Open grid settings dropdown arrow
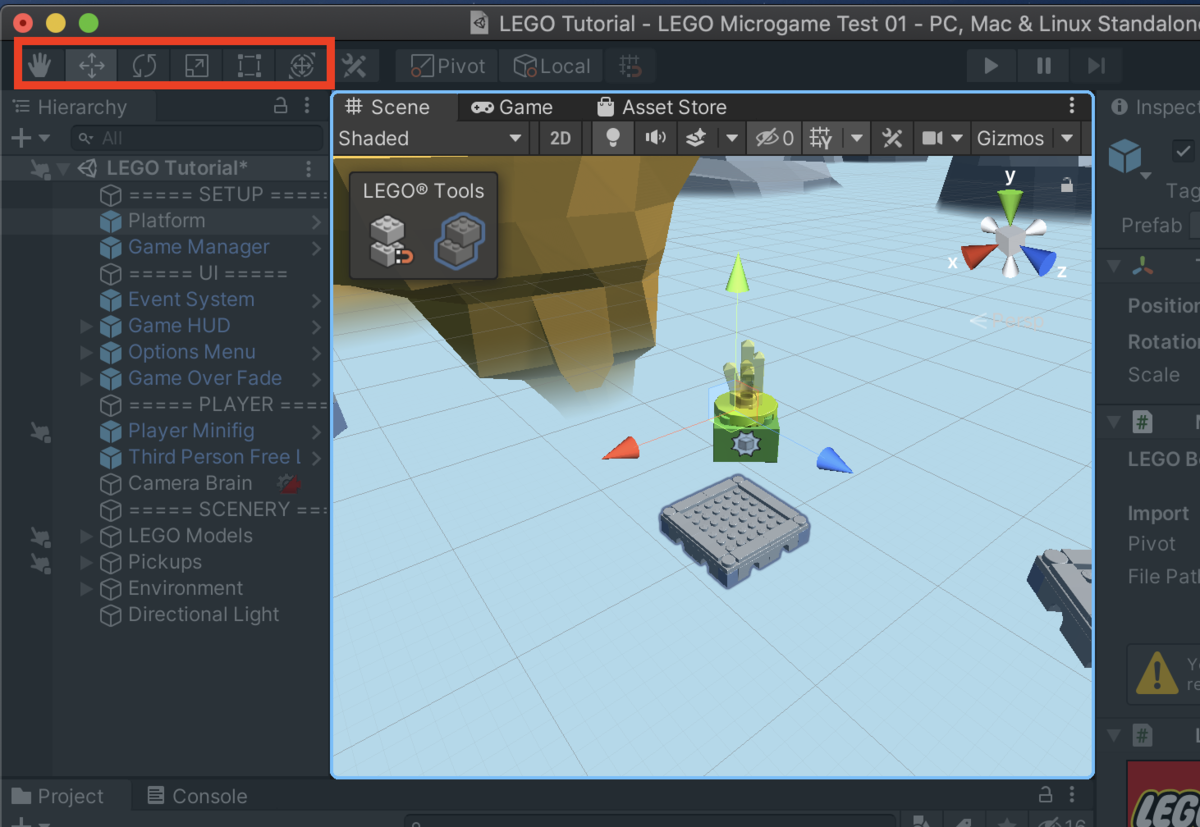This screenshot has height=827, width=1200. (857, 138)
